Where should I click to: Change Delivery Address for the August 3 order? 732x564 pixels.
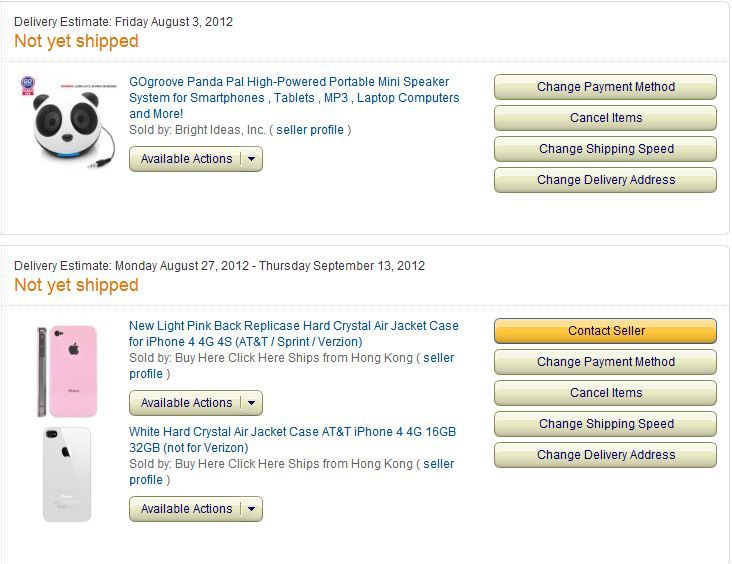coord(606,180)
